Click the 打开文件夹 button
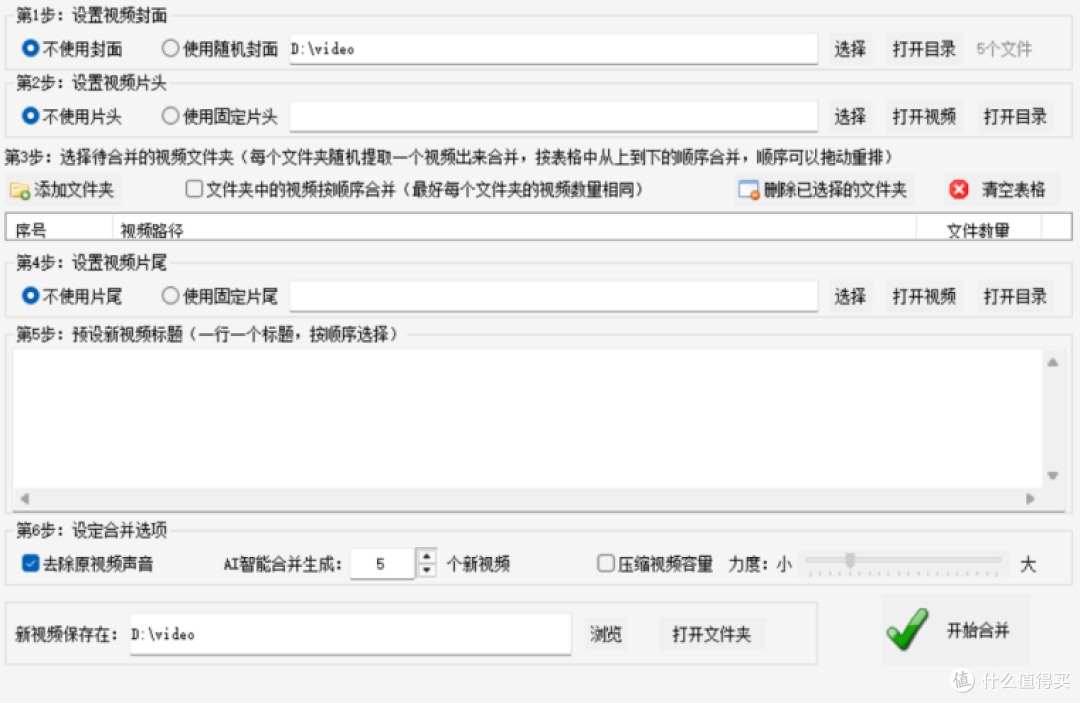Viewport: 1080px width, 703px height. pos(712,634)
